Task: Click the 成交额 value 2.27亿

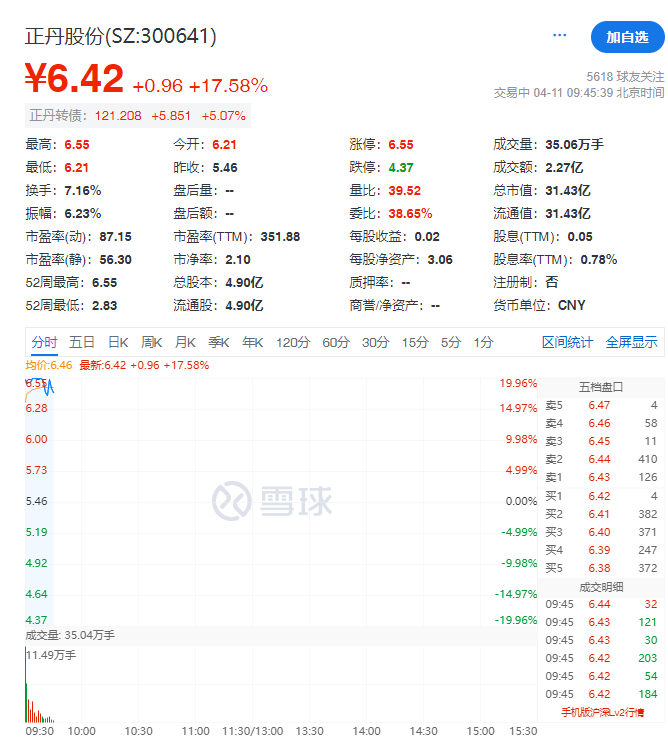Action: point(564,167)
